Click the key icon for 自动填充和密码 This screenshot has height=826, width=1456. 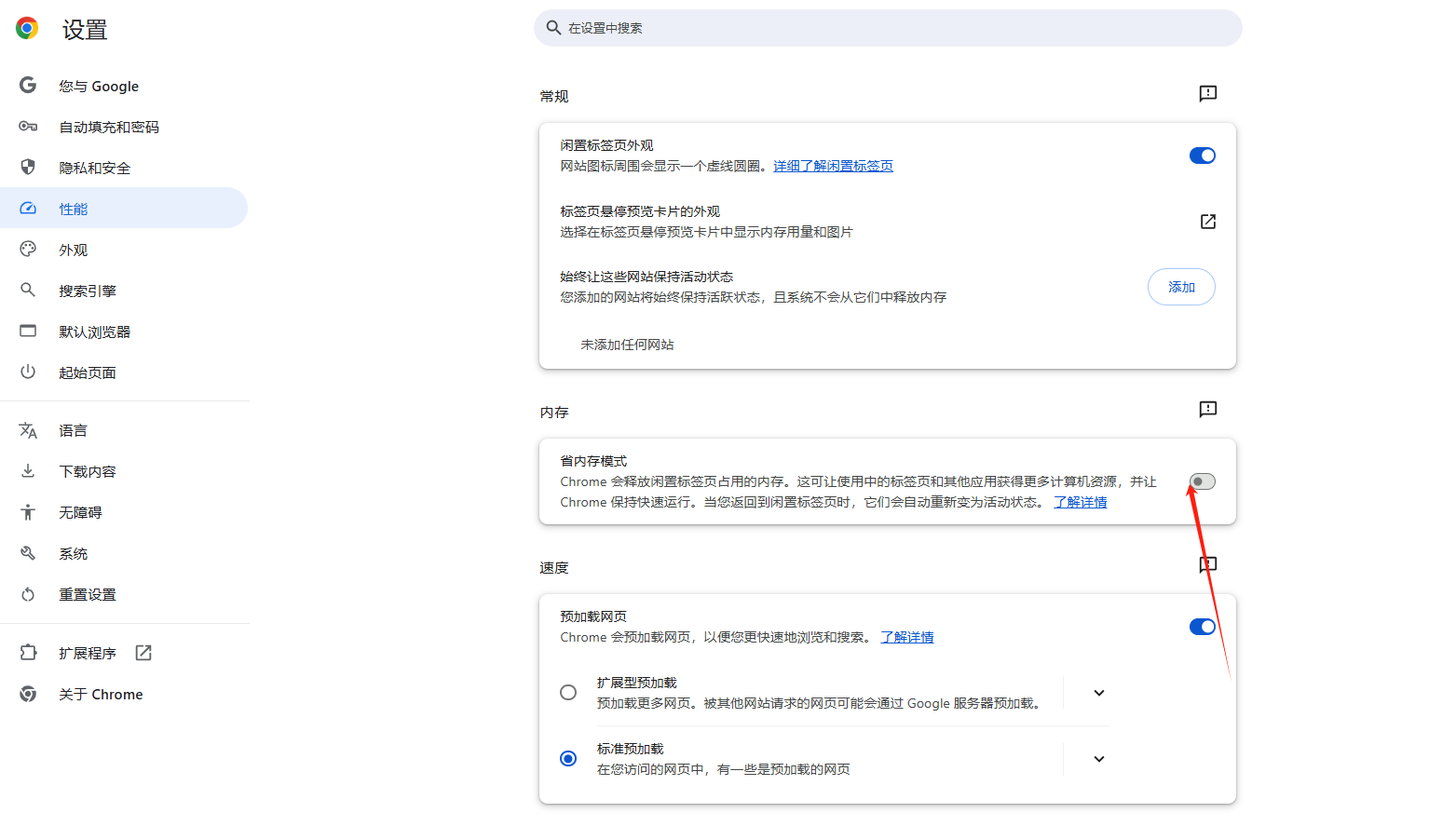click(28, 127)
